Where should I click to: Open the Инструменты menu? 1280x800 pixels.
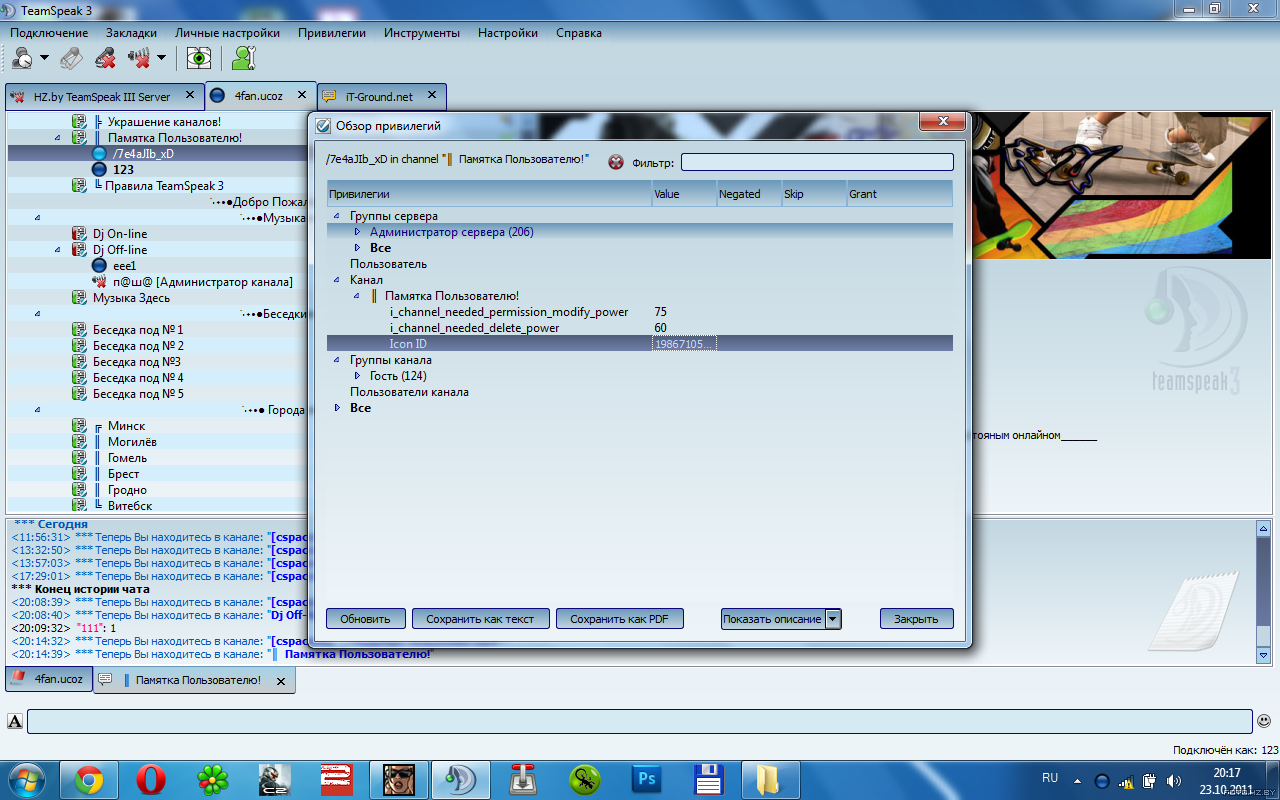pyautogui.click(x=422, y=32)
